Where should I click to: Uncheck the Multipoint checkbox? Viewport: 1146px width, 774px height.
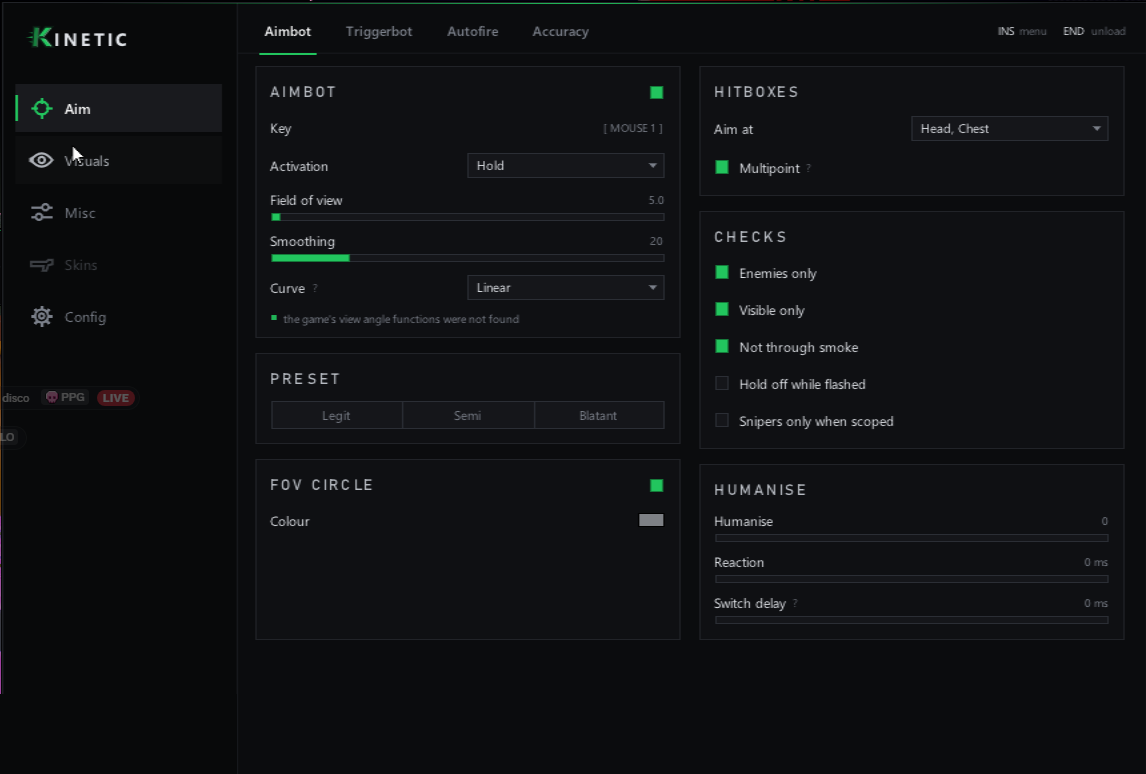pos(721,167)
